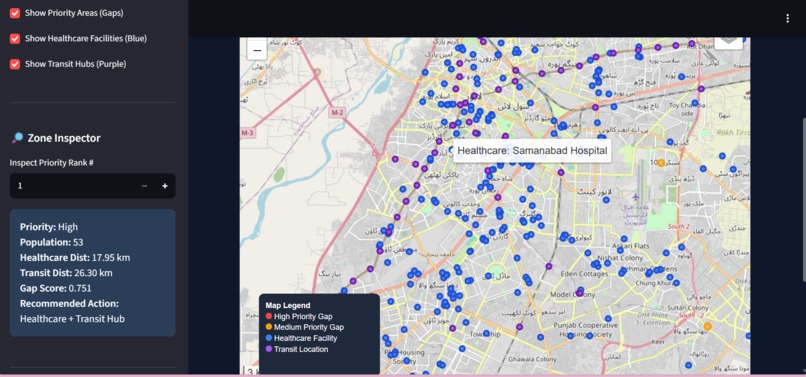Screen dimensions: 806x377
Task: Click the Zone Inspector heading
Action: tap(64, 138)
